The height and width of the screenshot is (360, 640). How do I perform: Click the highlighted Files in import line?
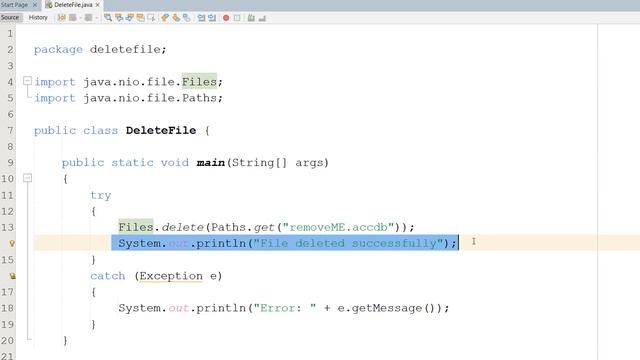click(199, 82)
